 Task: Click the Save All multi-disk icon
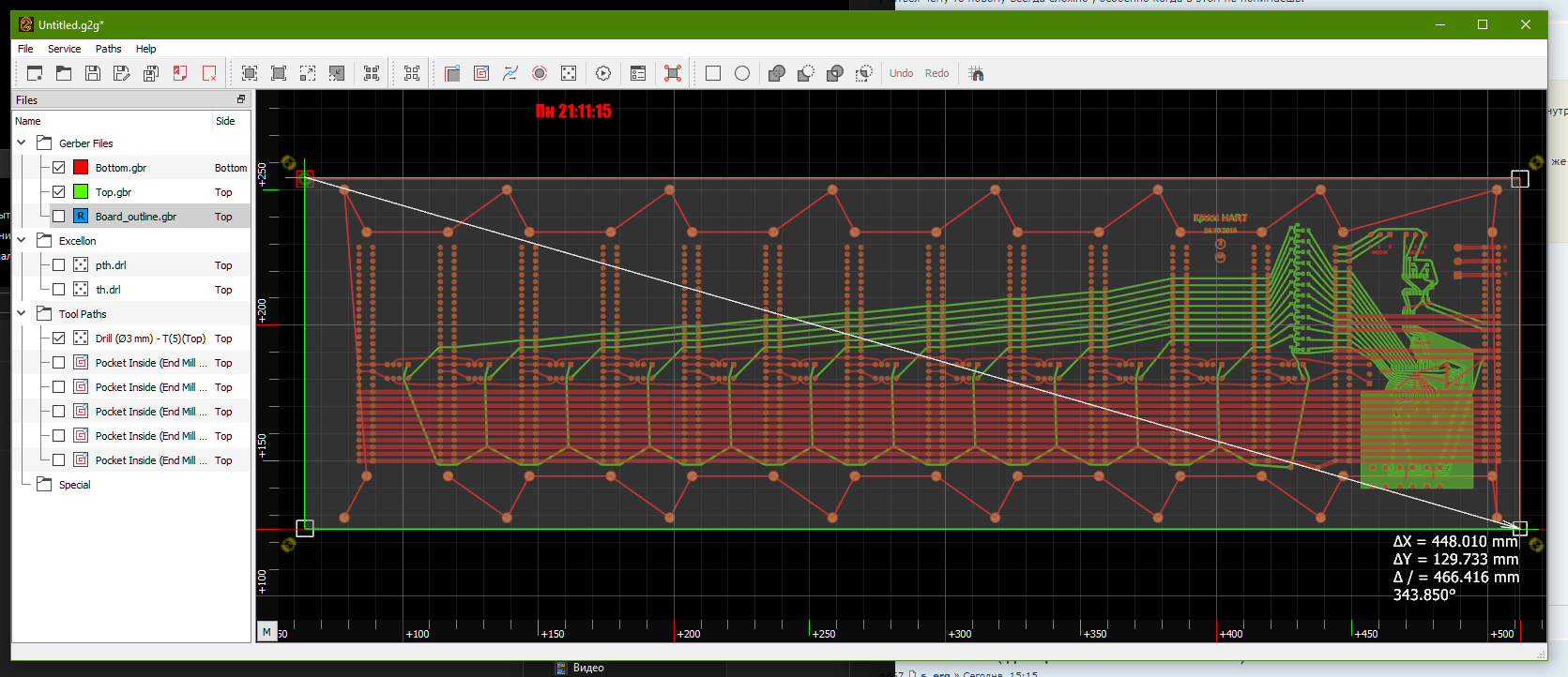pos(151,73)
